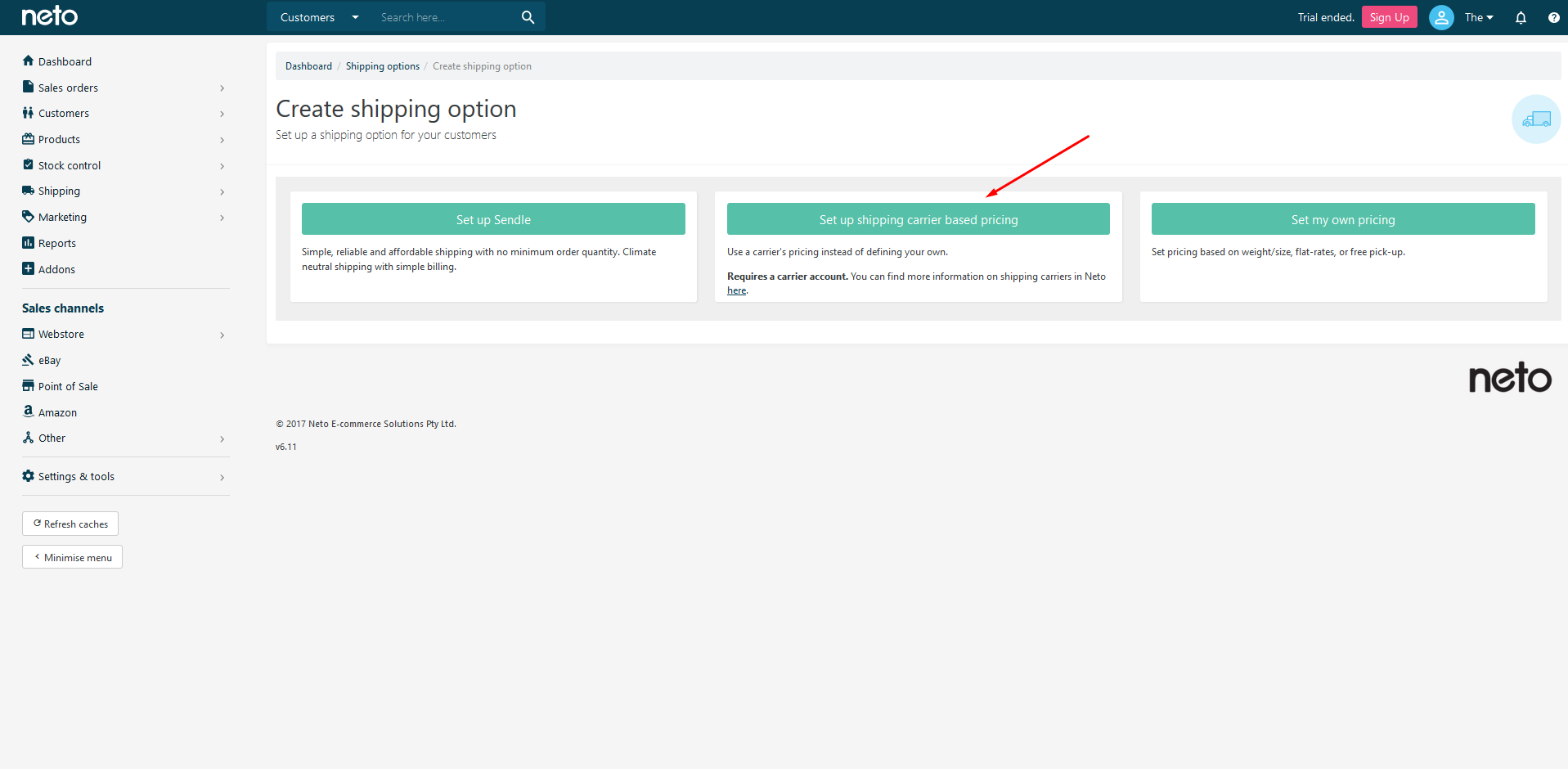Open the help question mark icon
Viewport: 1568px width, 769px height.
point(1553,17)
